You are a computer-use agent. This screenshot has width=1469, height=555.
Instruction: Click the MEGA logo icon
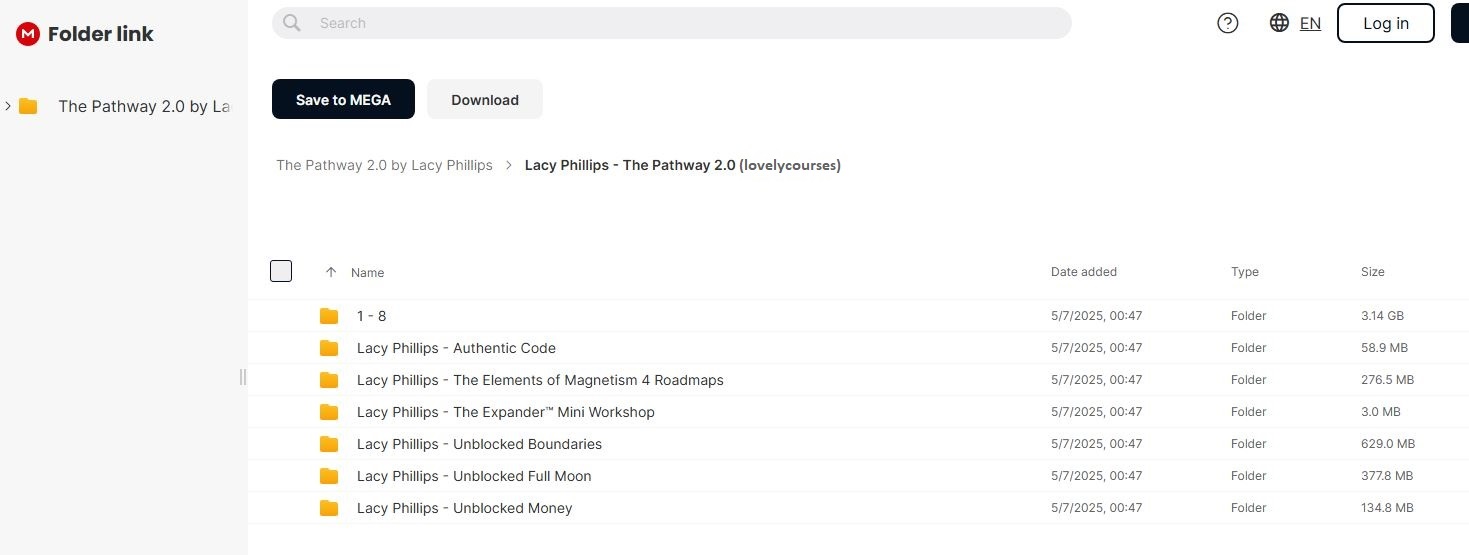(x=28, y=34)
